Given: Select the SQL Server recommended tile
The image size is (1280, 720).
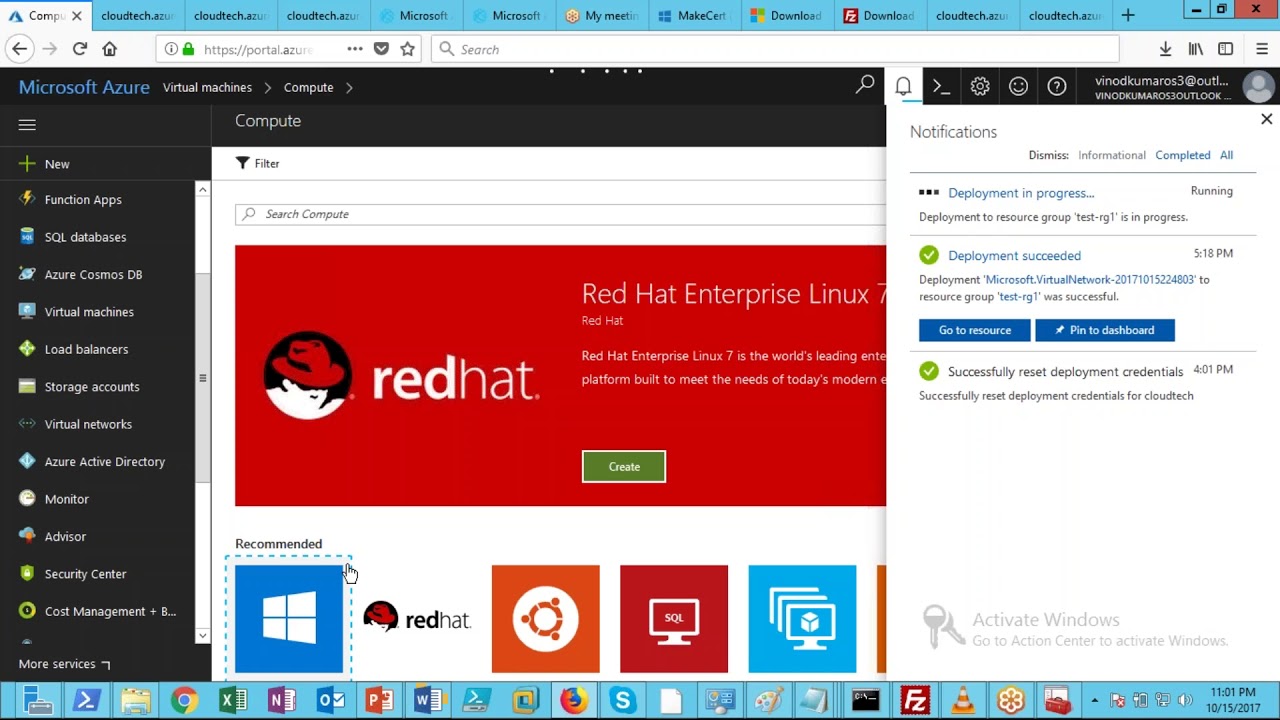Looking at the screenshot, I should click(674, 619).
